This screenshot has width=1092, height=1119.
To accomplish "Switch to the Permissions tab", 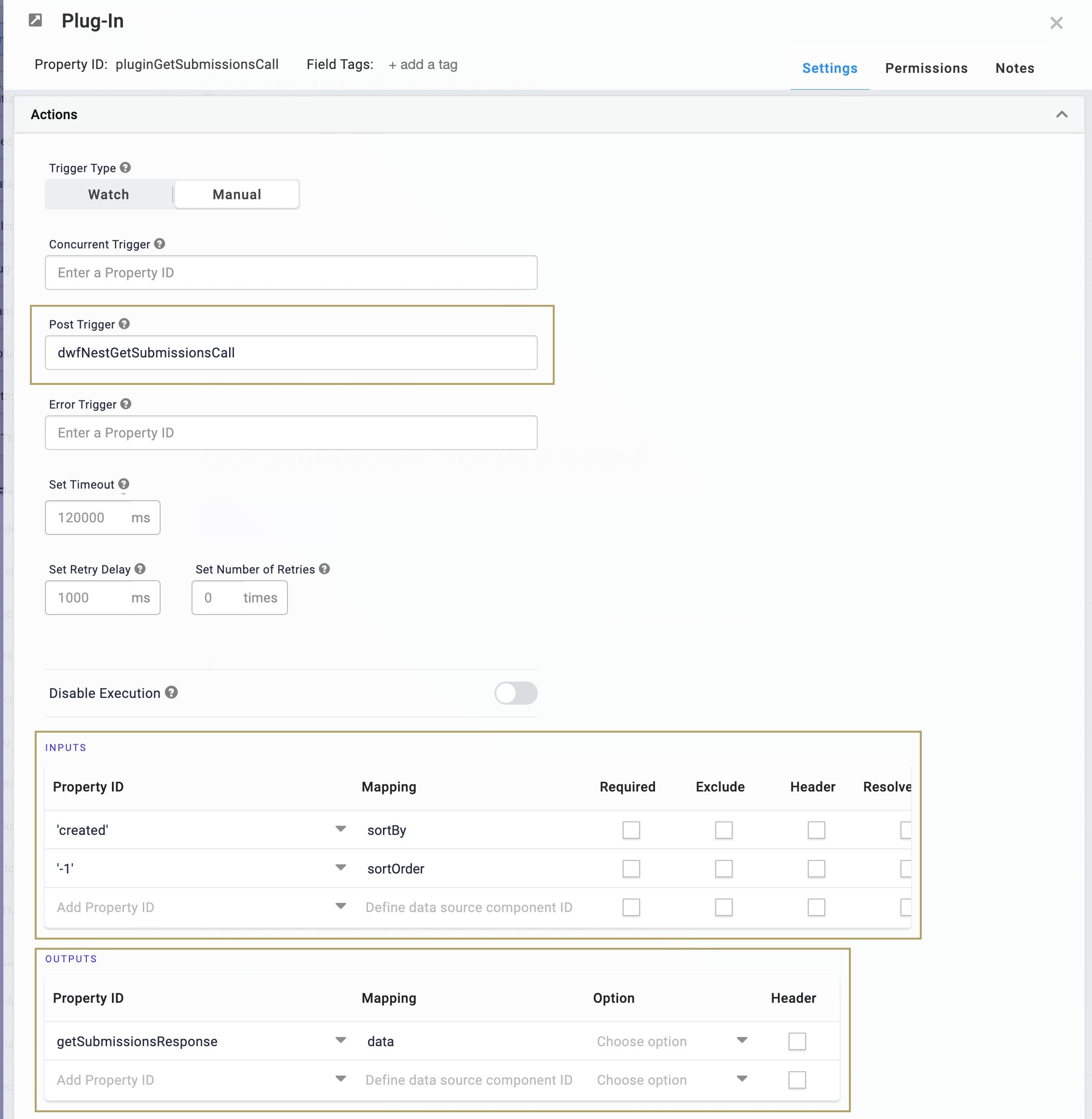I will [x=926, y=68].
